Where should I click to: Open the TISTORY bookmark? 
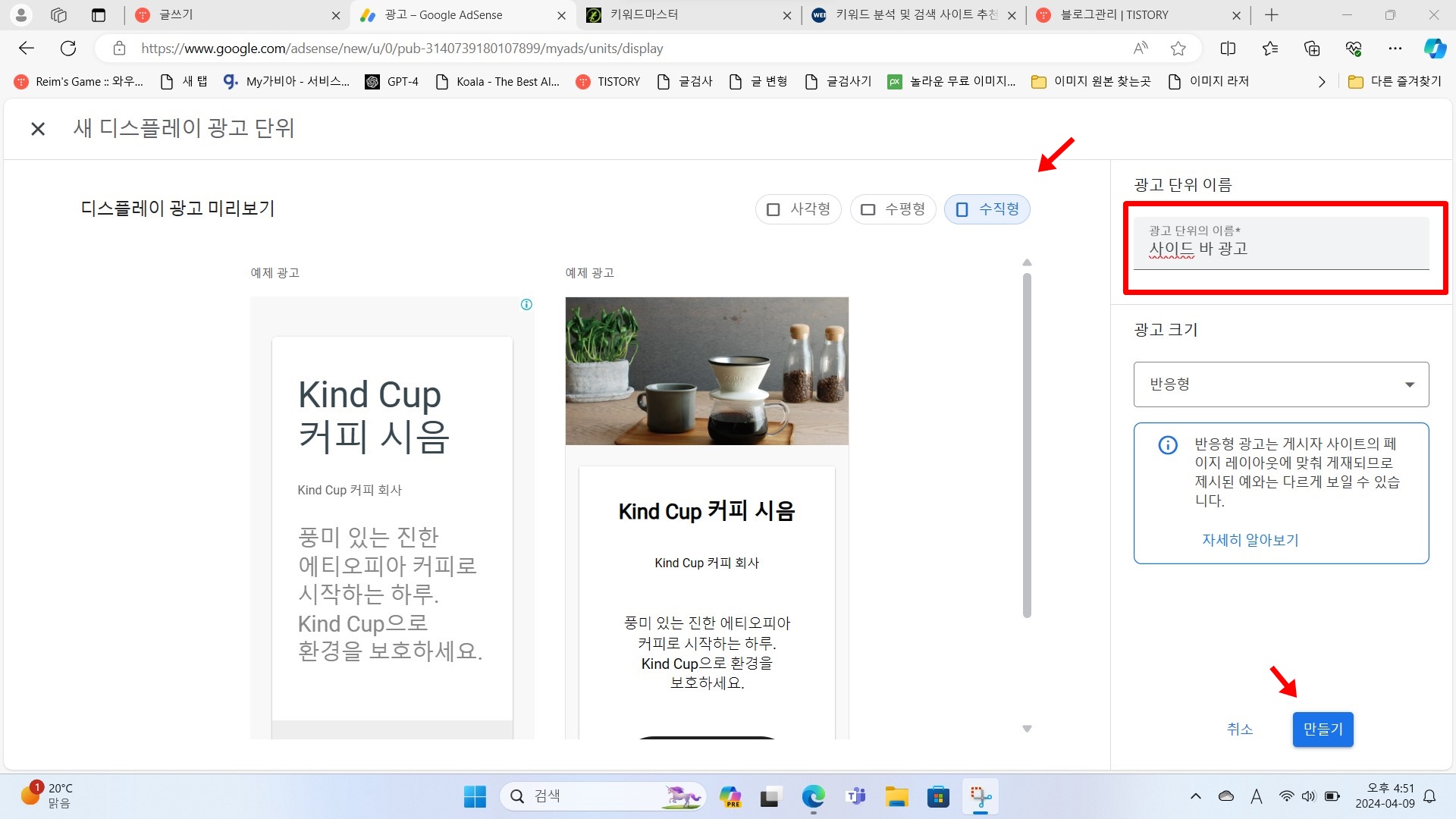point(608,82)
